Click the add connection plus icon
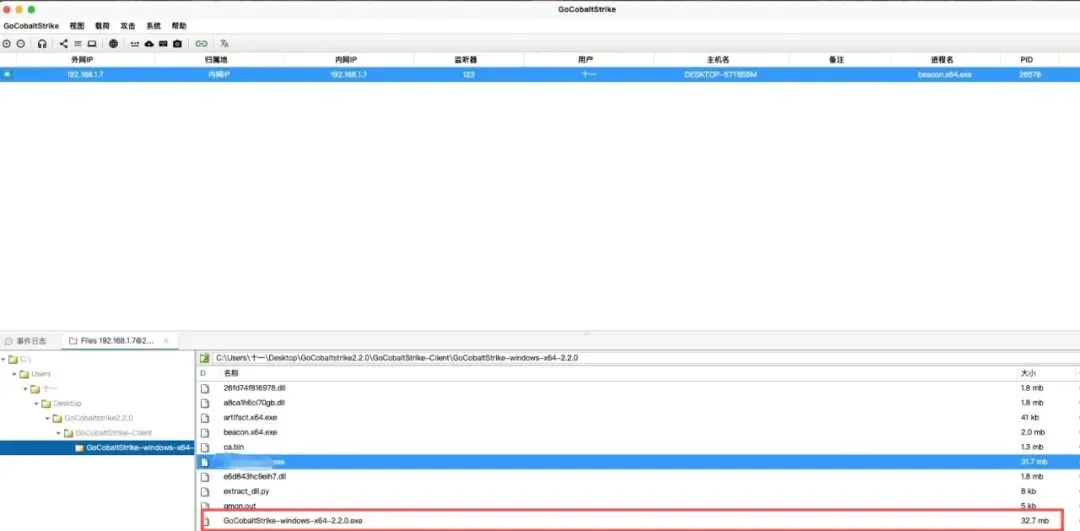The image size is (1080, 531). (x=7, y=43)
